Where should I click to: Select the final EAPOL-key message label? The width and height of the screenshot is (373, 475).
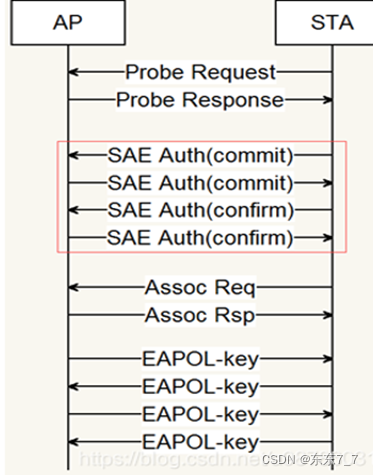pos(201,442)
